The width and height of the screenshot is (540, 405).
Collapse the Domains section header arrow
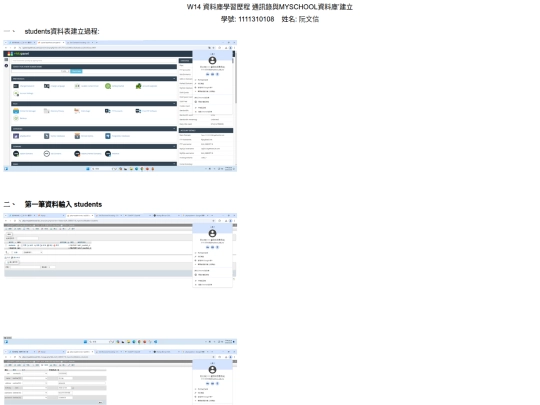click(174, 146)
